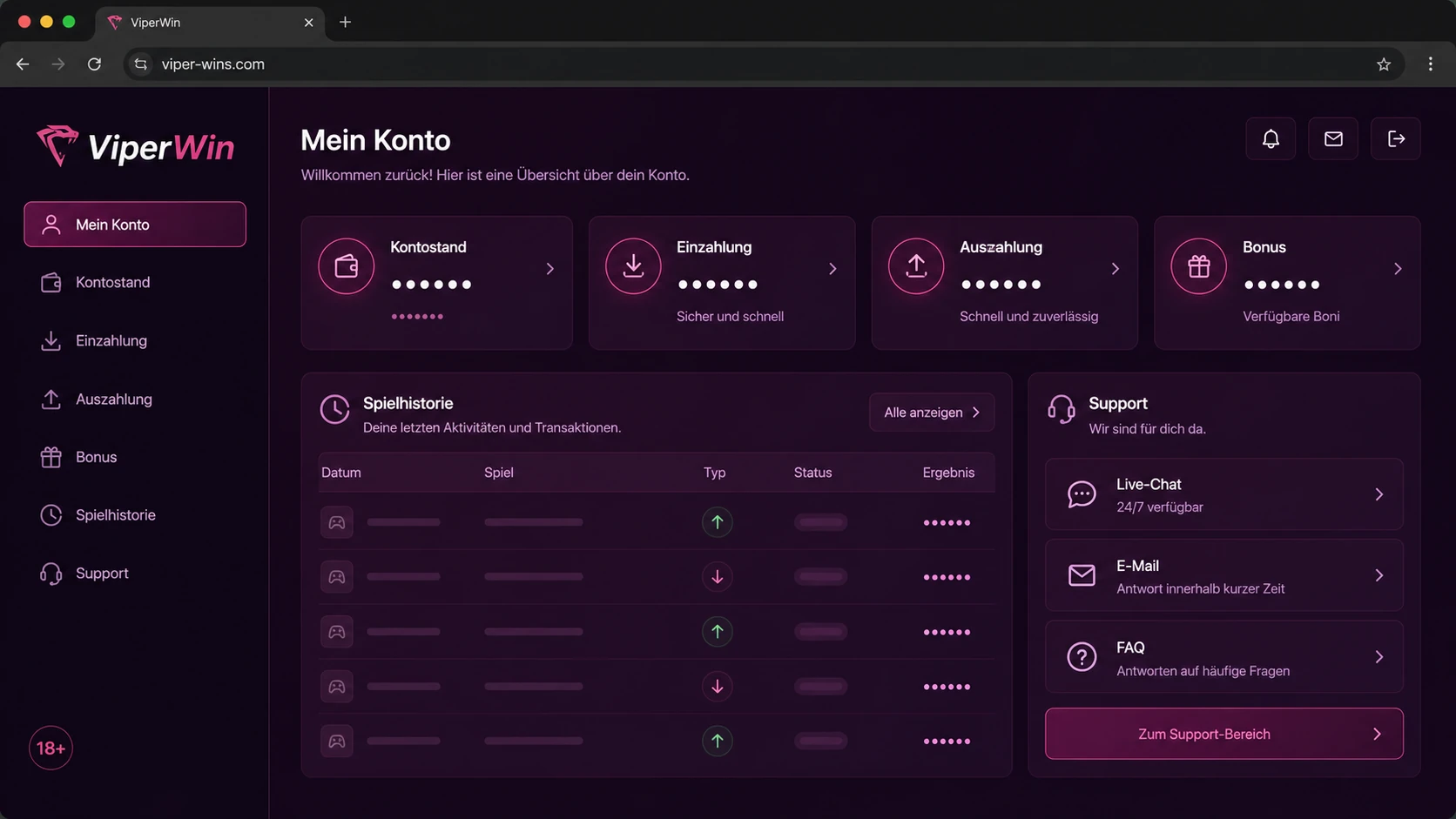Click the Sicher und schnell text
1456x819 pixels.
730,317
